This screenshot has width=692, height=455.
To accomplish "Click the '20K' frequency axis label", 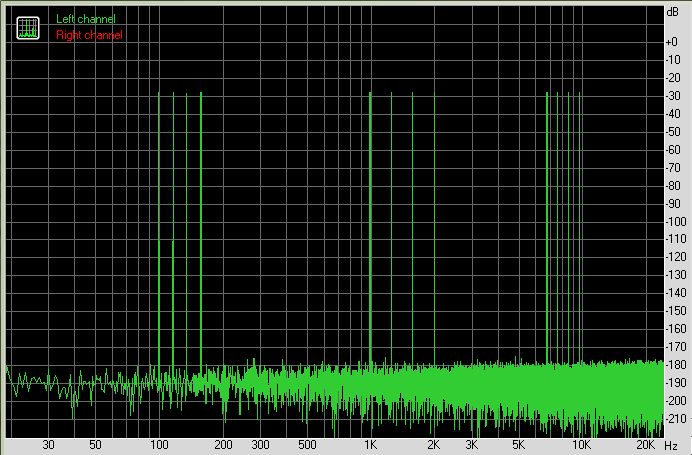I will click(x=646, y=445).
